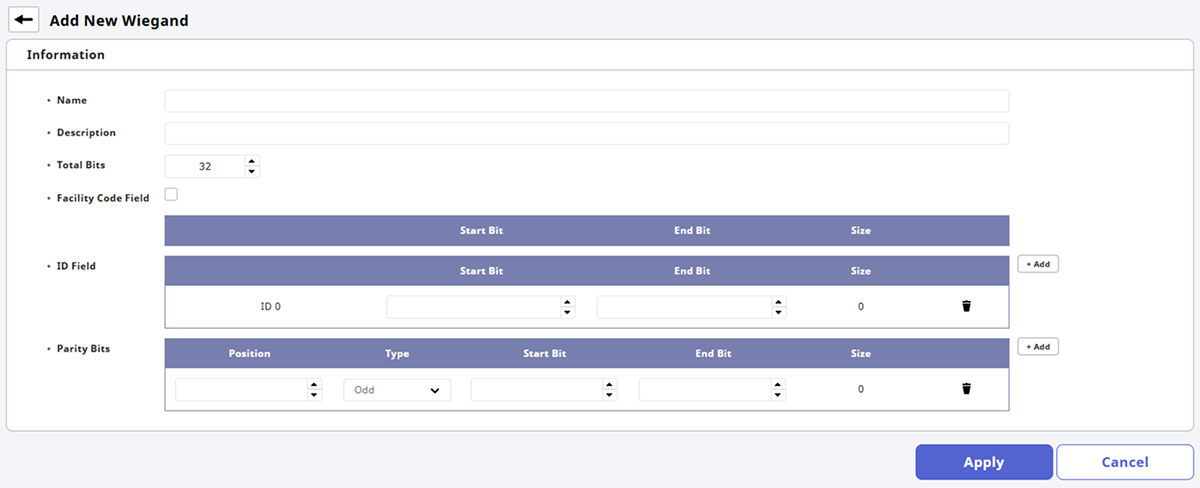Increment parity Start Bit value

(x=610, y=384)
